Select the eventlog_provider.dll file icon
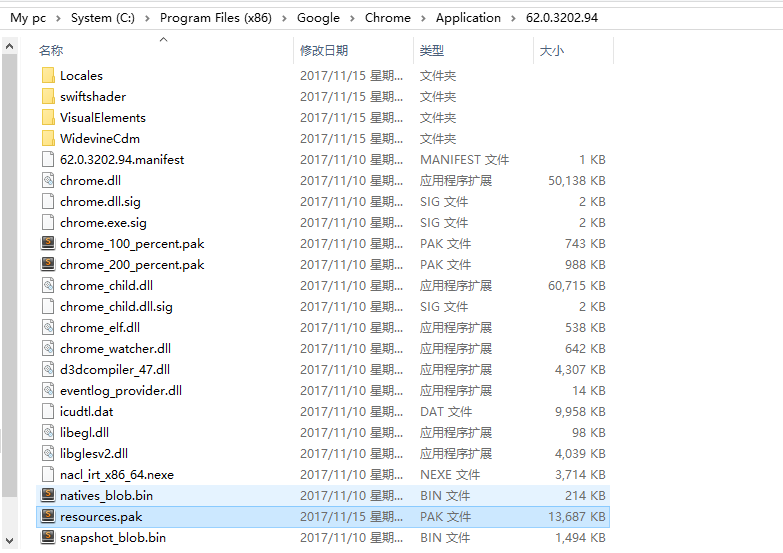 48,390
